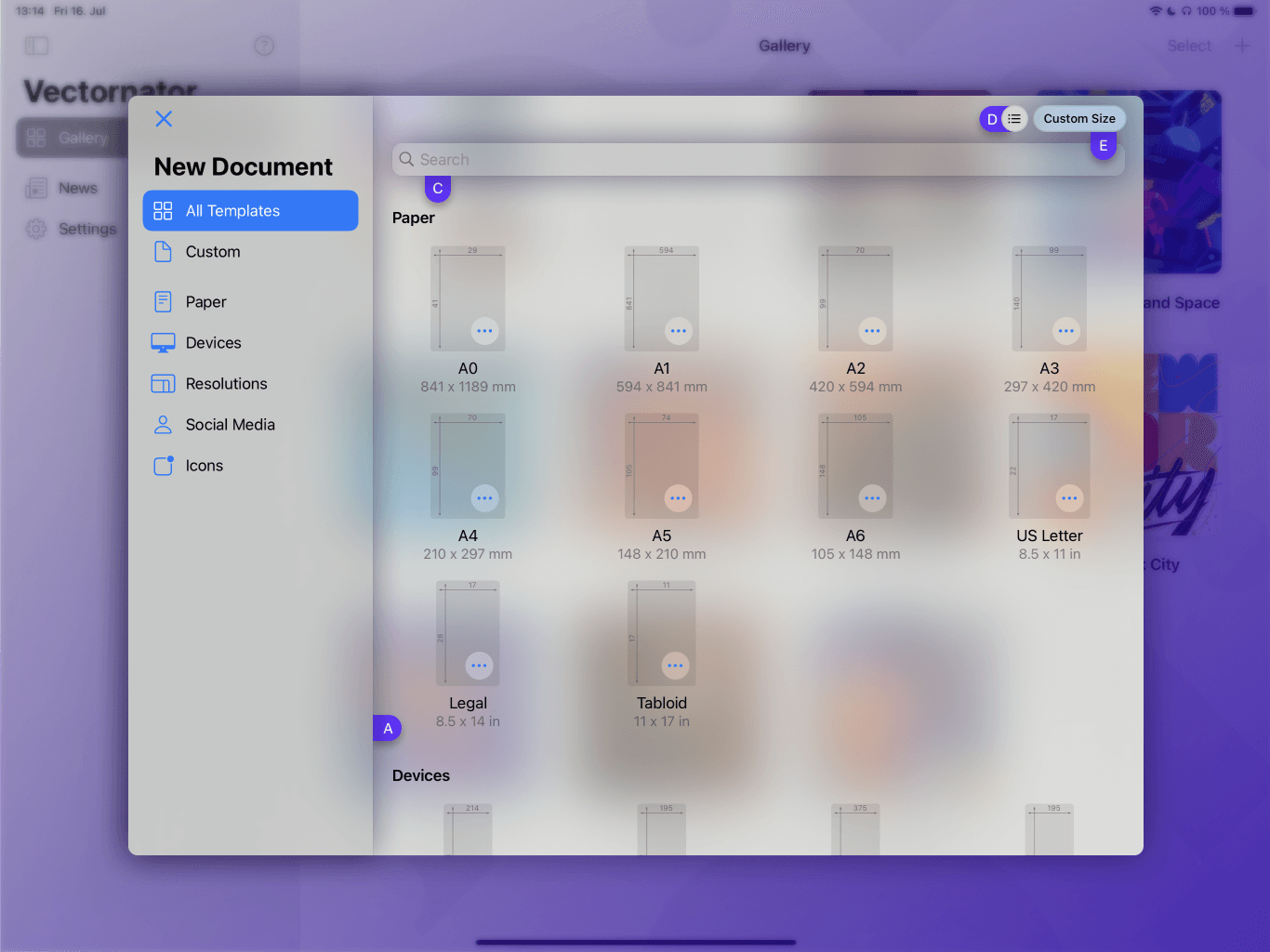The width and height of the screenshot is (1270, 952).
Task: Click the '420 x 594 mm' size text
Action: coord(855,387)
